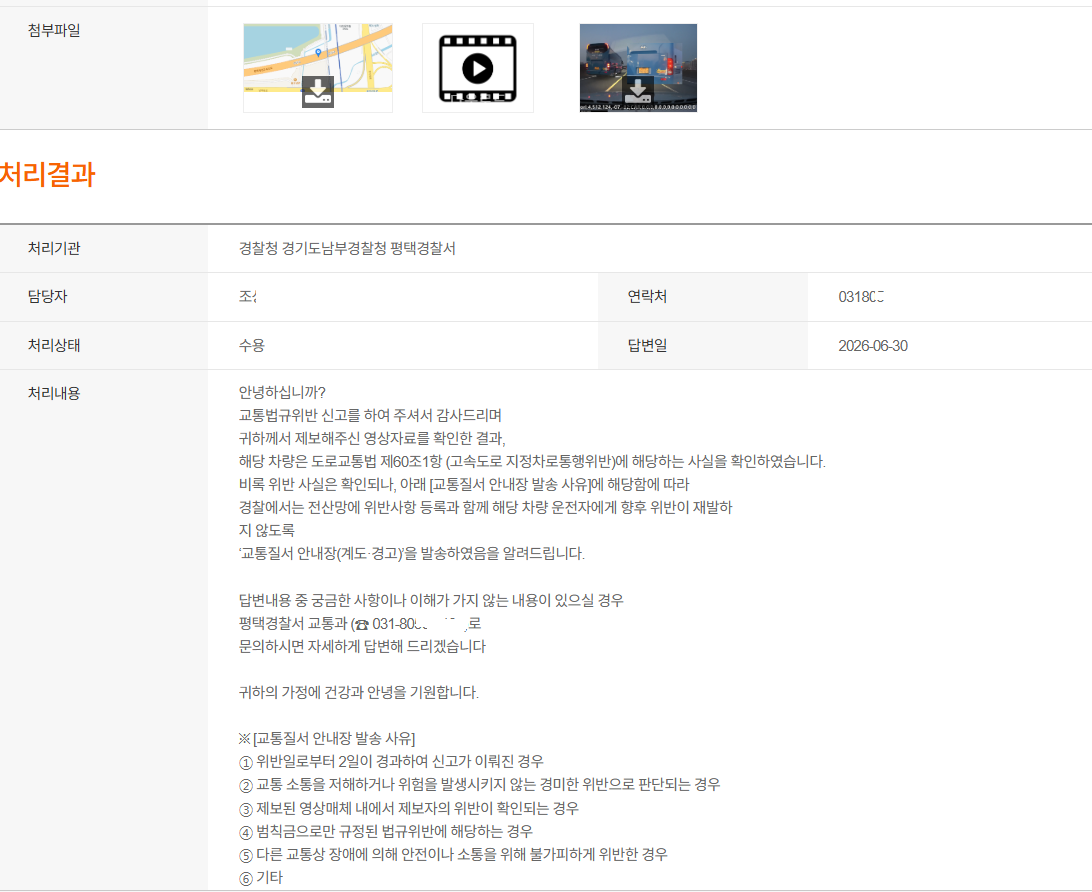The height and width of the screenshot is (892, 1092).
Task: Select the '연락처' column label
Action: tap(648, 297)
